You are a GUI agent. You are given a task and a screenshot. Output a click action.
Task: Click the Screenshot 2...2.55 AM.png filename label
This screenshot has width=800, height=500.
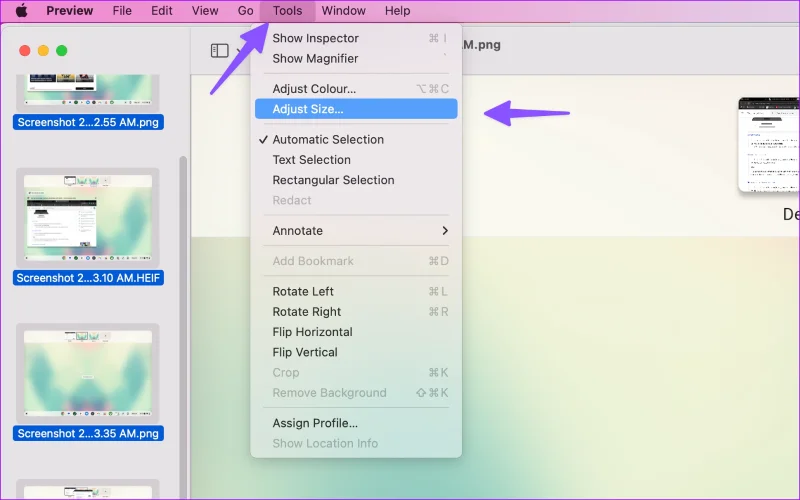pyautogui.click(x=88, y=122)
